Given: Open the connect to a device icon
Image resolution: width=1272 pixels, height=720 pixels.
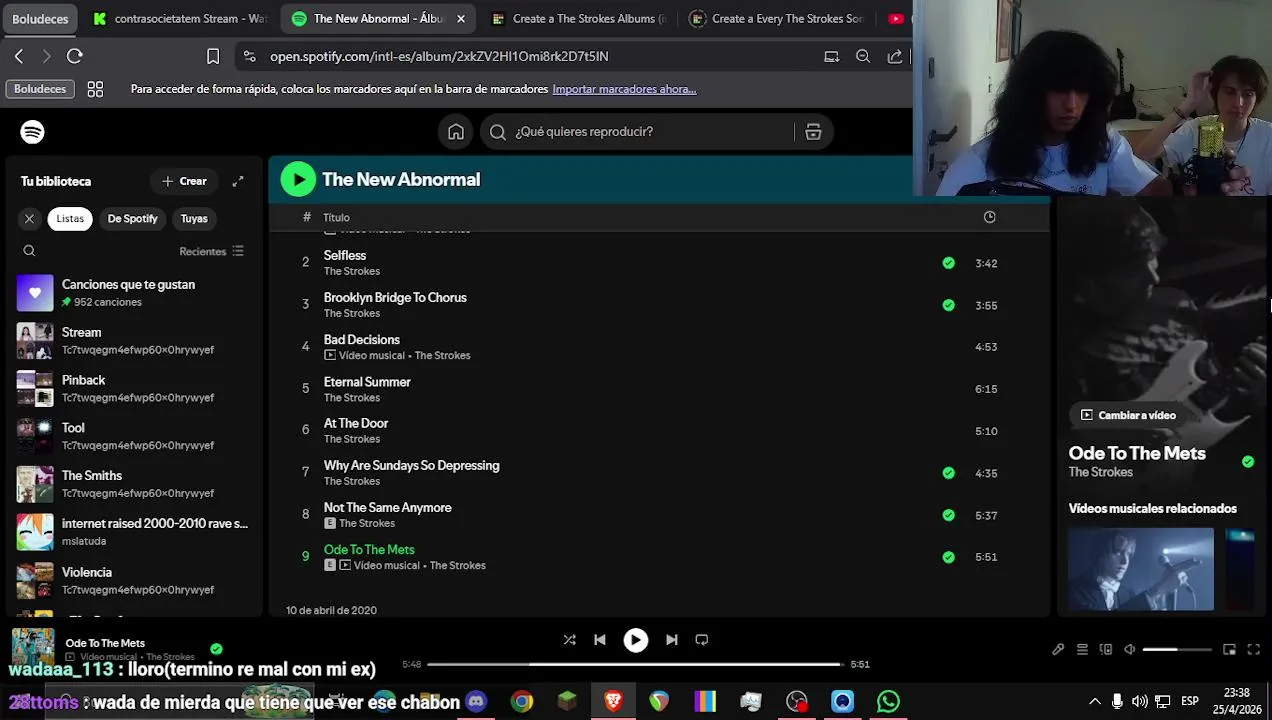Looking at the screenshot, I should click(x=1106, y=650).
